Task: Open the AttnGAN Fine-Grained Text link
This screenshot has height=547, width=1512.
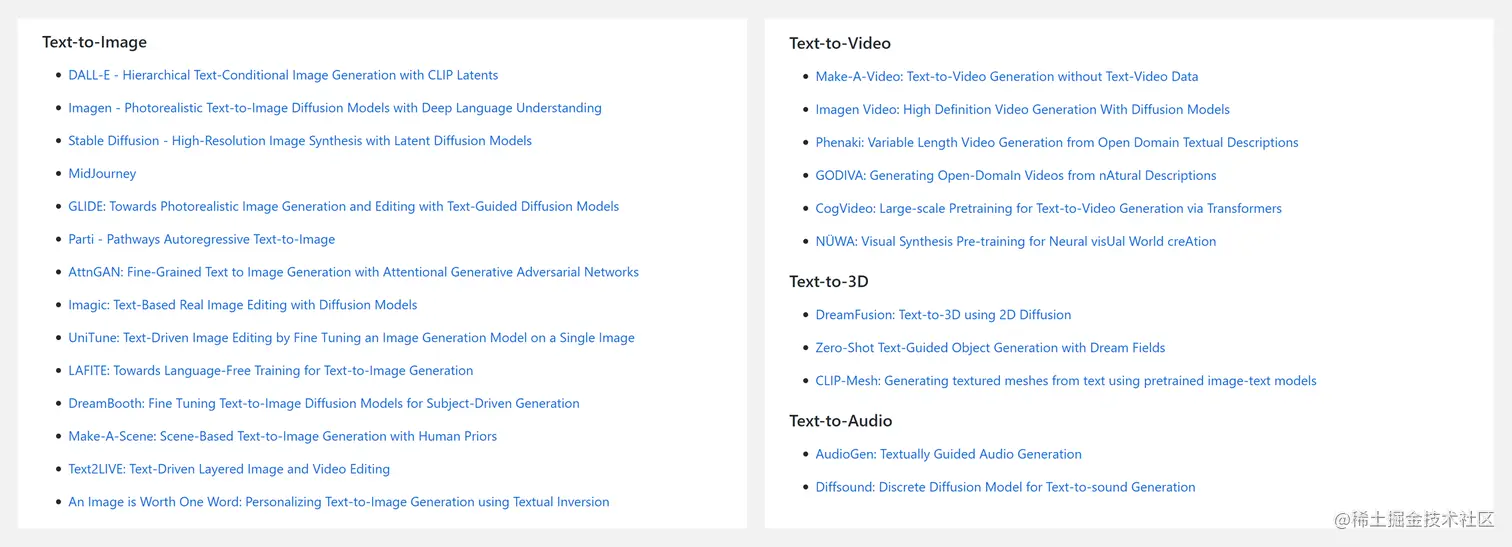Action: coord(353,272)
